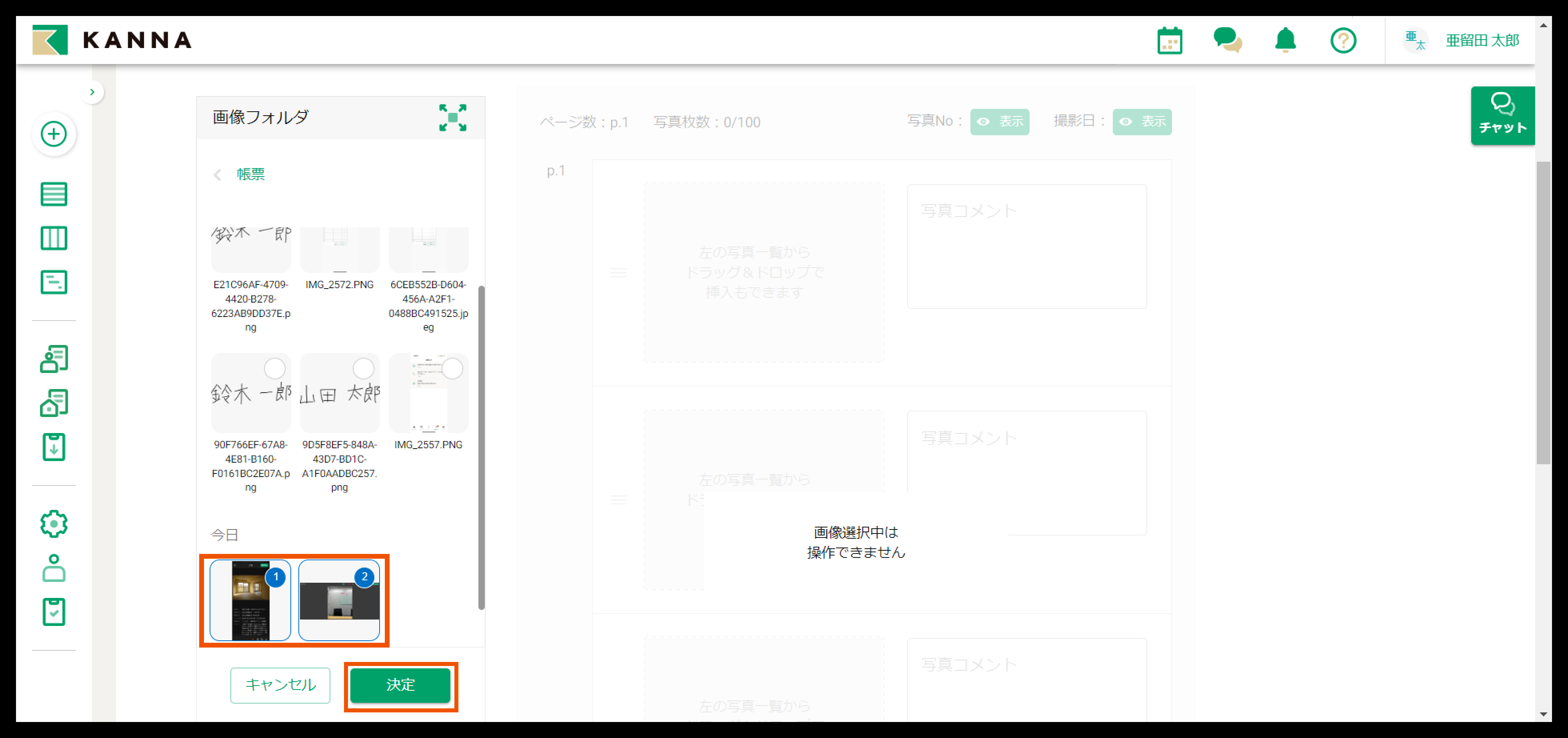
Task: Open the notifications bell
Action: tap(1285, 41)
